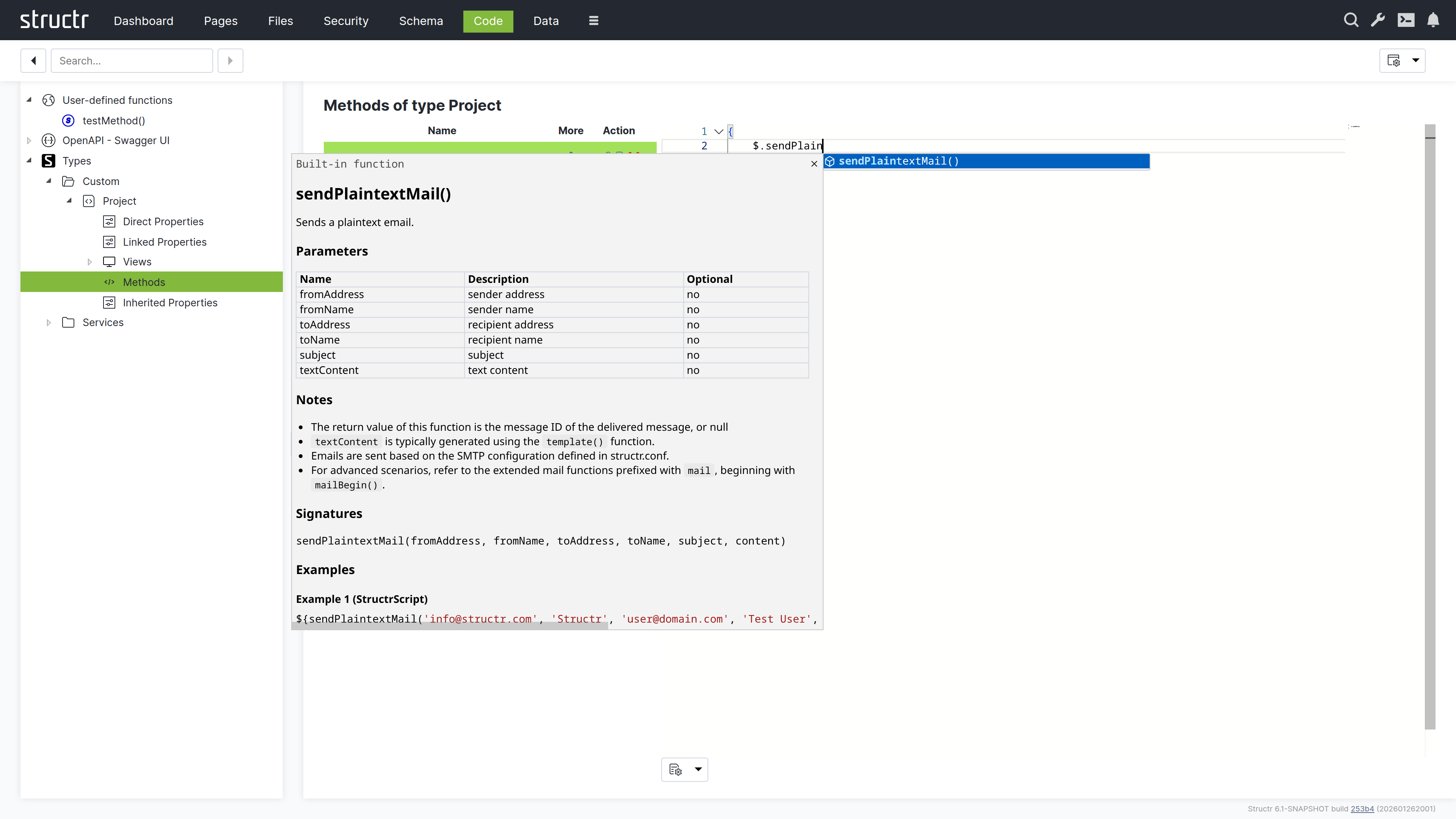This screenshot has height=819, width=1456.
Task: Go forward with the right arrow button
Action: tap(230, 61)
